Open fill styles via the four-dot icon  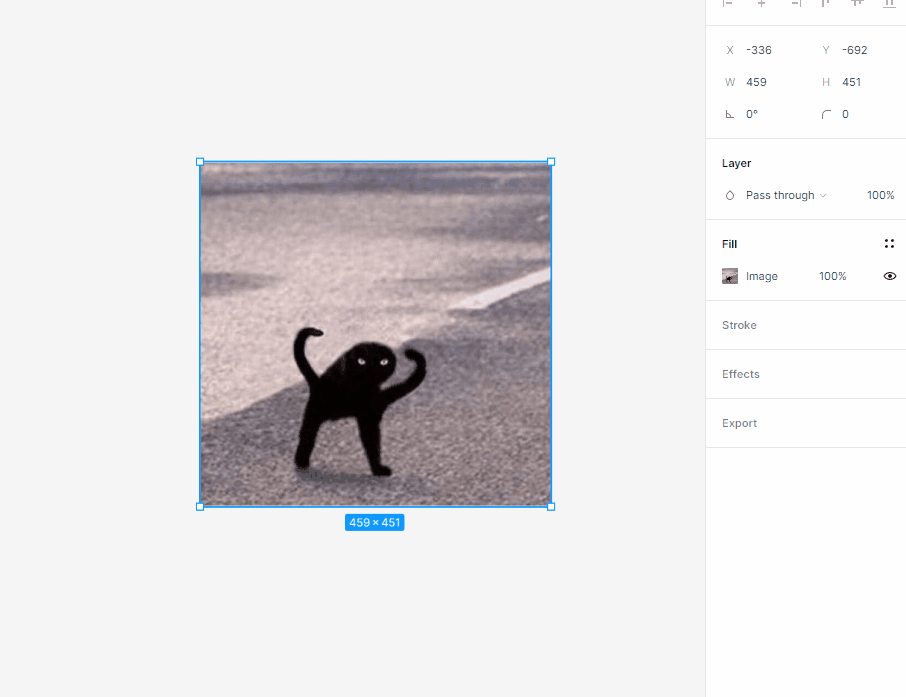pos(889,243)
